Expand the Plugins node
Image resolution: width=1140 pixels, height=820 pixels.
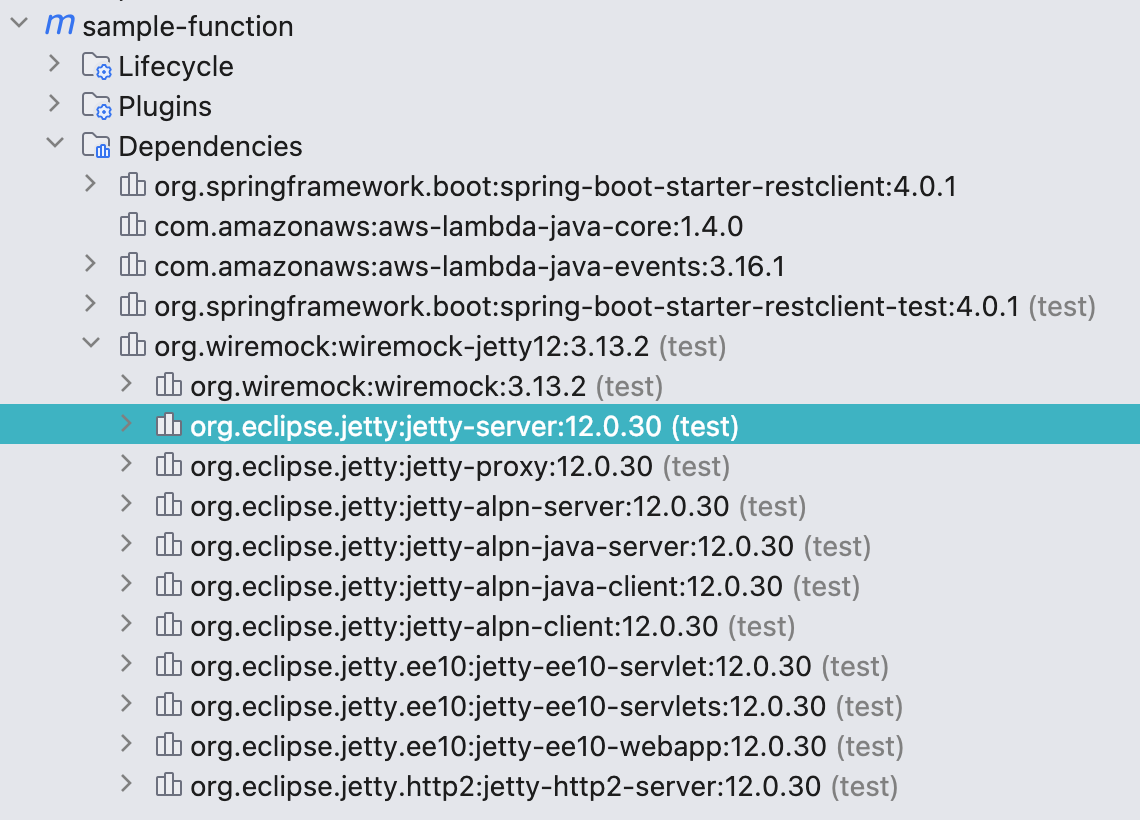click(54, 106)
